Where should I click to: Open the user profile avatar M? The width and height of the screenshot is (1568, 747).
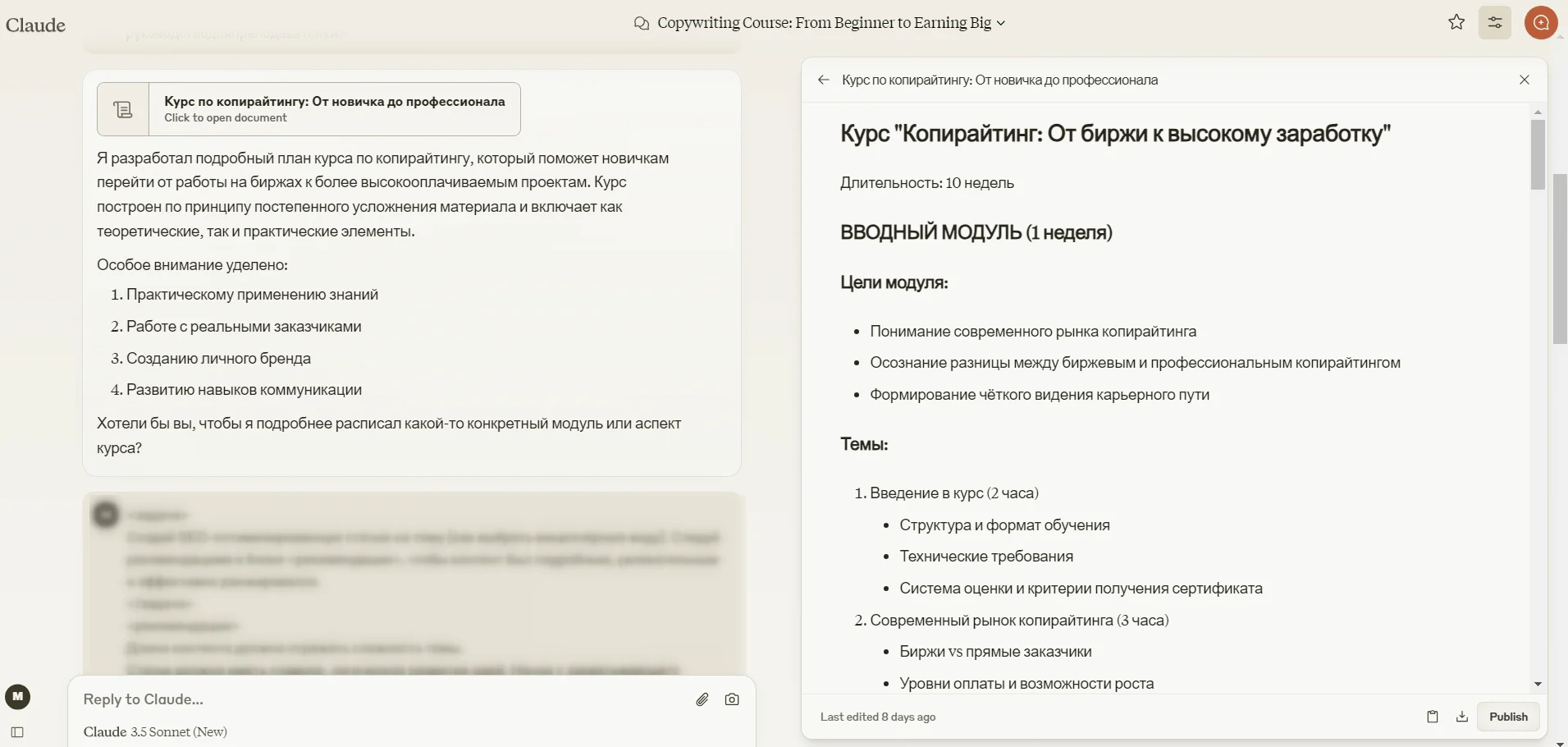pos(18,697)
